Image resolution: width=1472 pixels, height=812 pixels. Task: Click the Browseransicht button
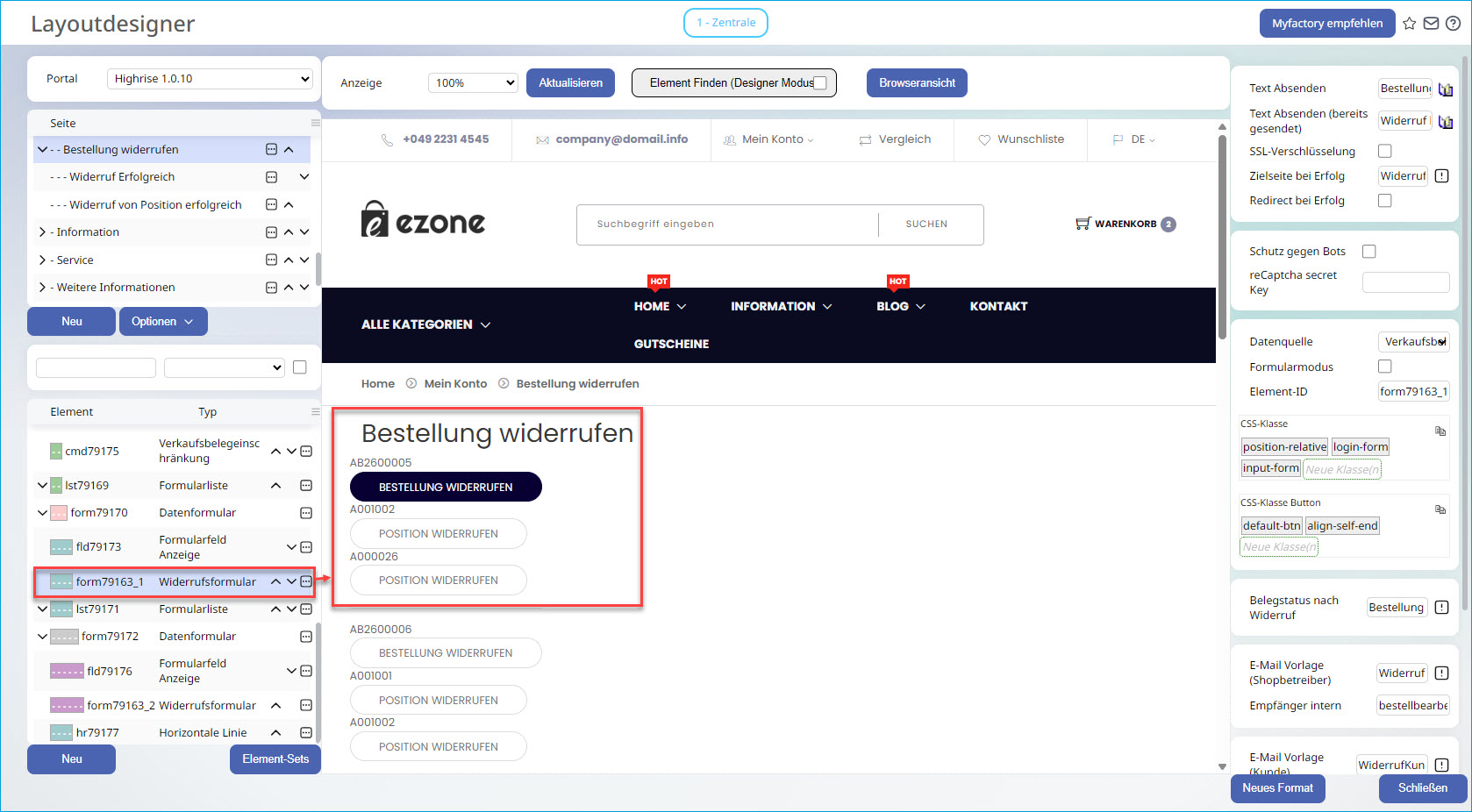(x=917, y=83)
